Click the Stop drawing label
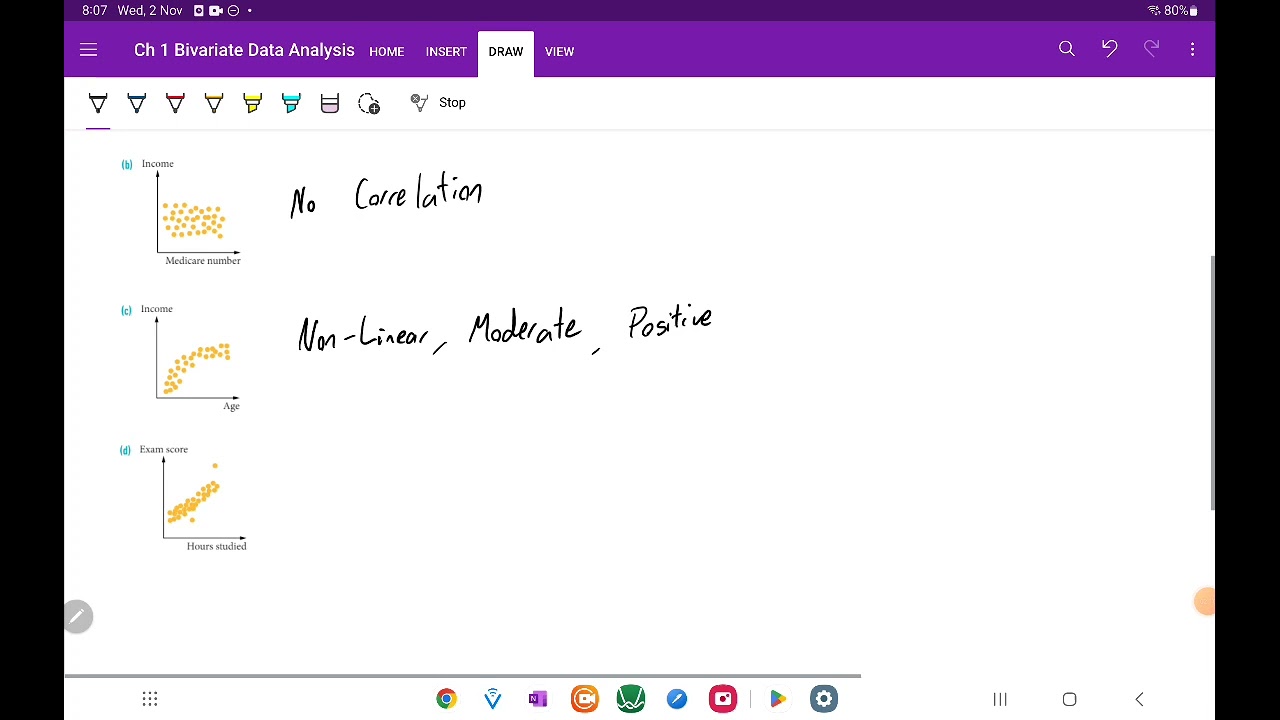This screenshot has height=720, width=1280. 452,102
